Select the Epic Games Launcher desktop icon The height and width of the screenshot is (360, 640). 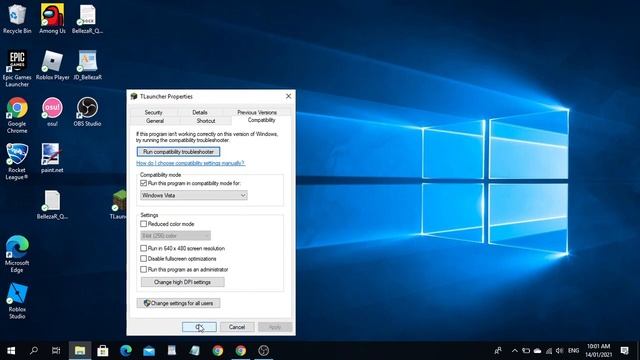[17, 68]
